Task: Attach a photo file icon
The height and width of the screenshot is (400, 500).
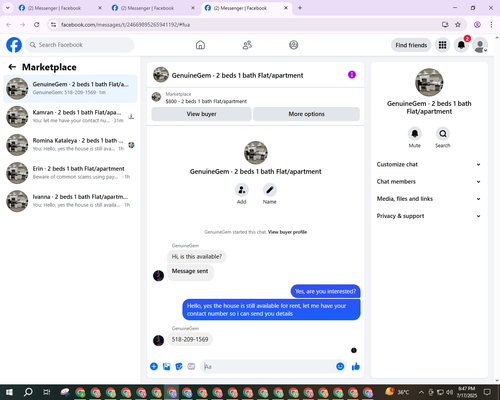Action: [x=166, y=367]
